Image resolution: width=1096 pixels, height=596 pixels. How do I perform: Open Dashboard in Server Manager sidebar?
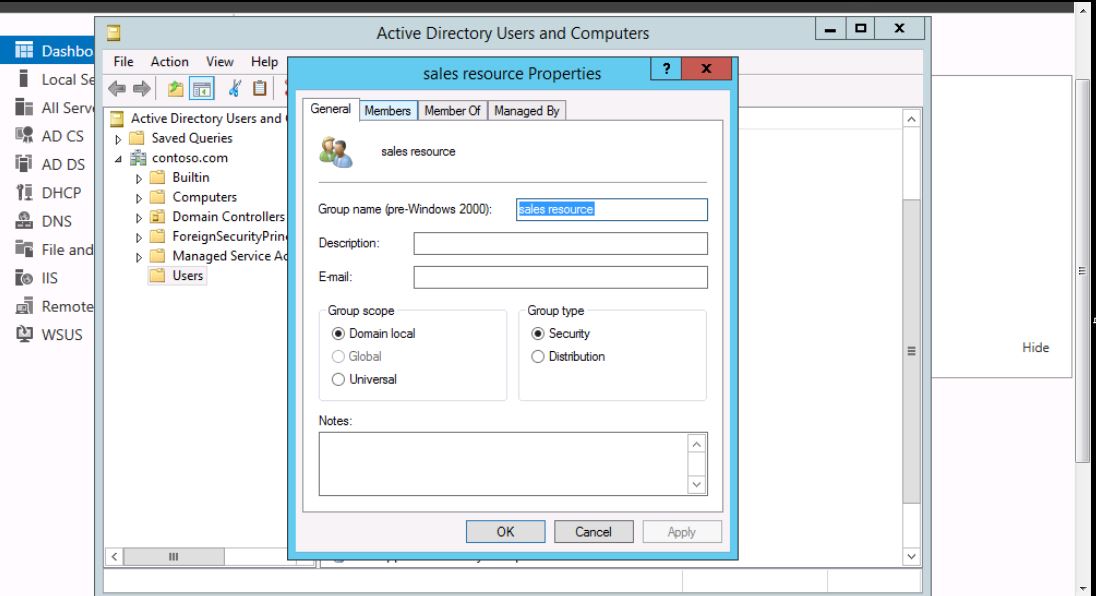pos(48,51)
